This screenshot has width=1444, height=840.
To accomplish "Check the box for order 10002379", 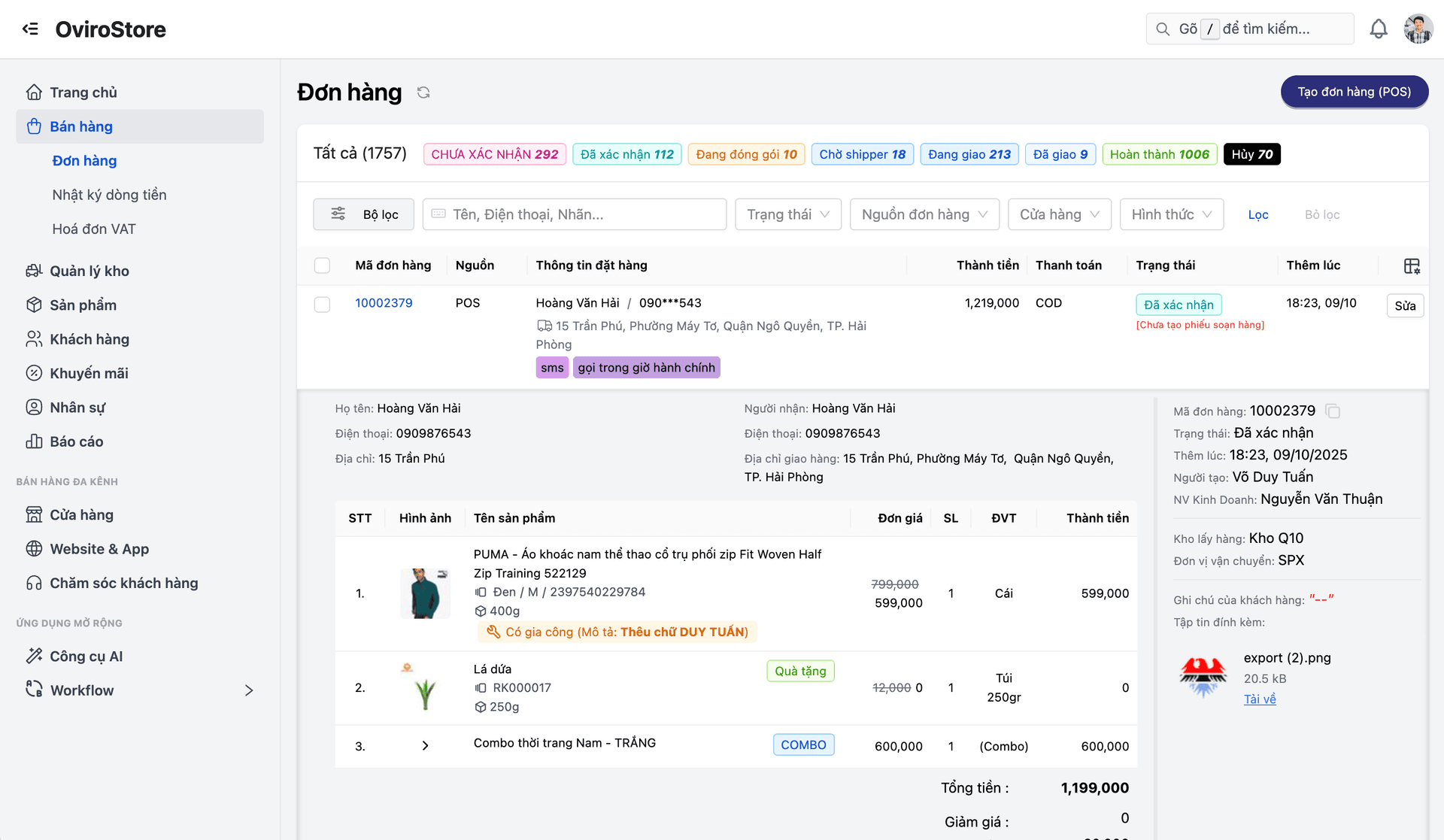I will [x=322, y=305].
